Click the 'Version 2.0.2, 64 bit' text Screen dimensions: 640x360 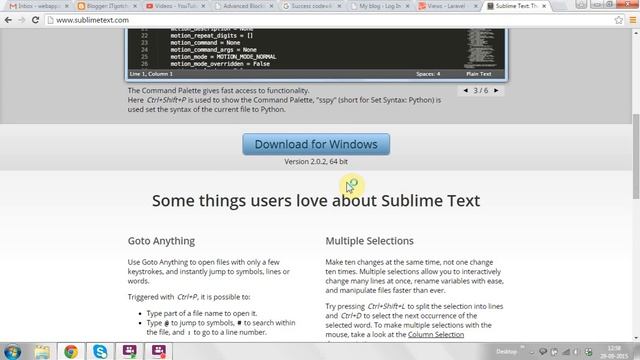tap(316, 162)
